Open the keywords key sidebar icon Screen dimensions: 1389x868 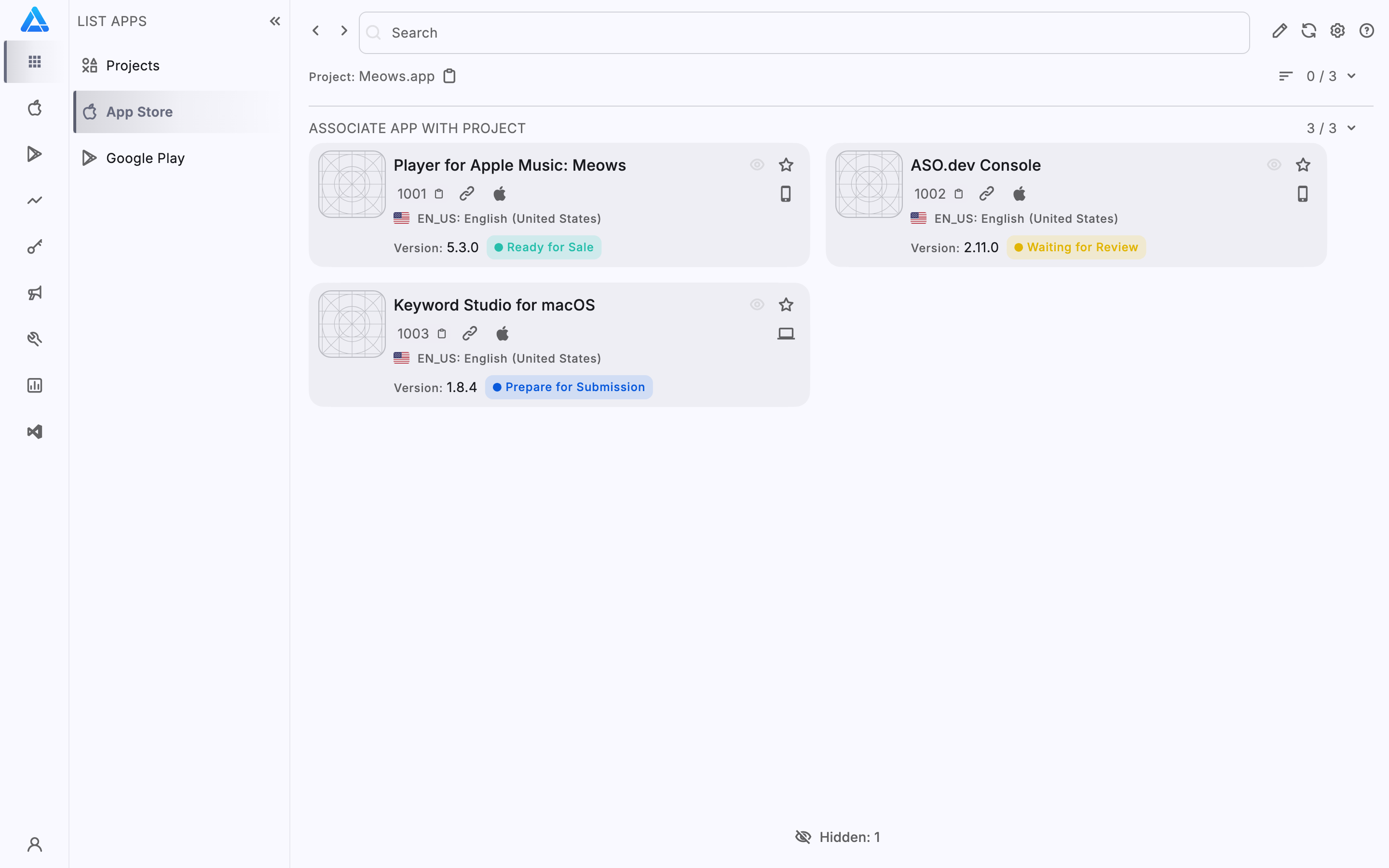point(34,247)
